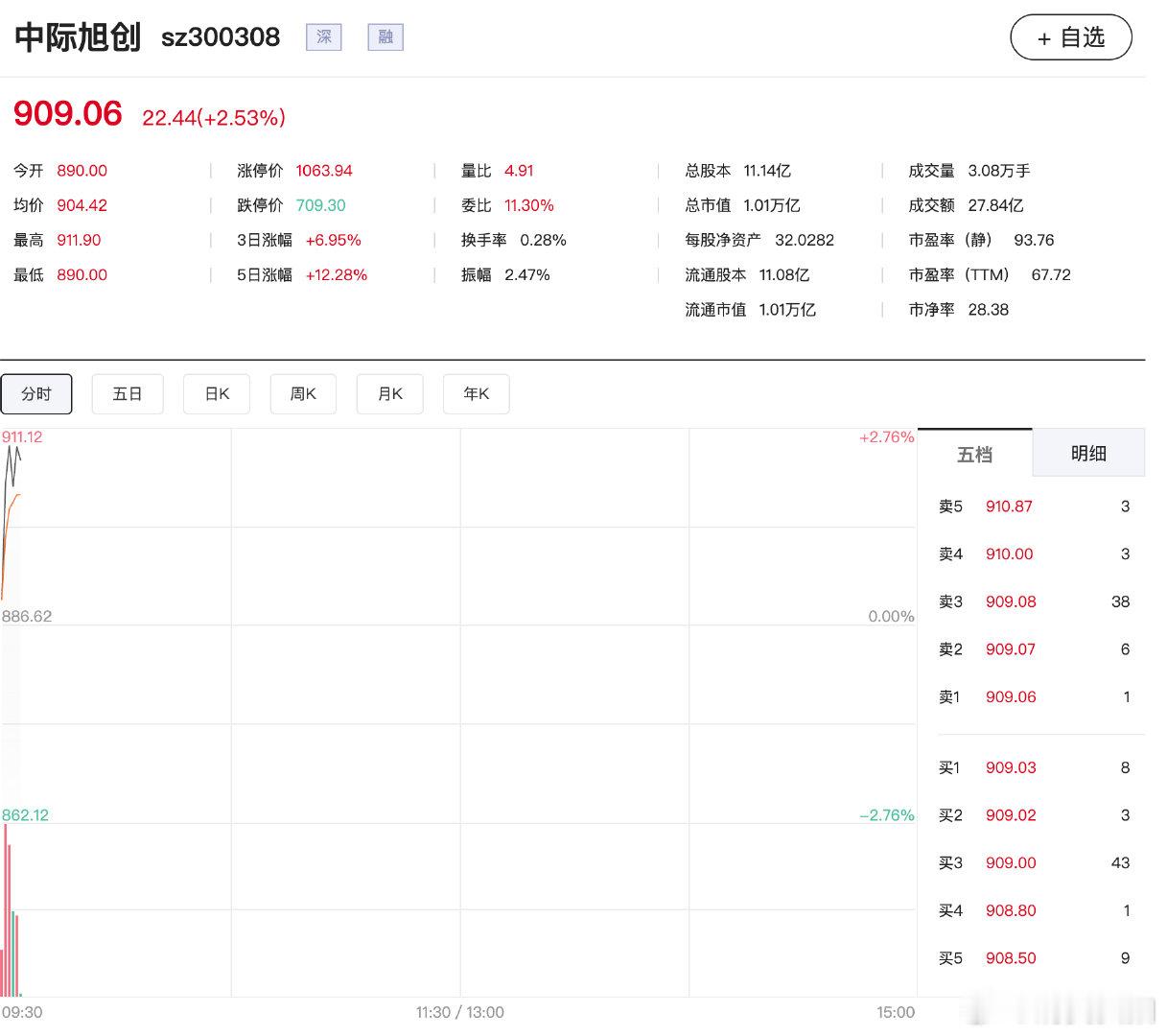Select 买5 price 908.50

pos(1011,957)
